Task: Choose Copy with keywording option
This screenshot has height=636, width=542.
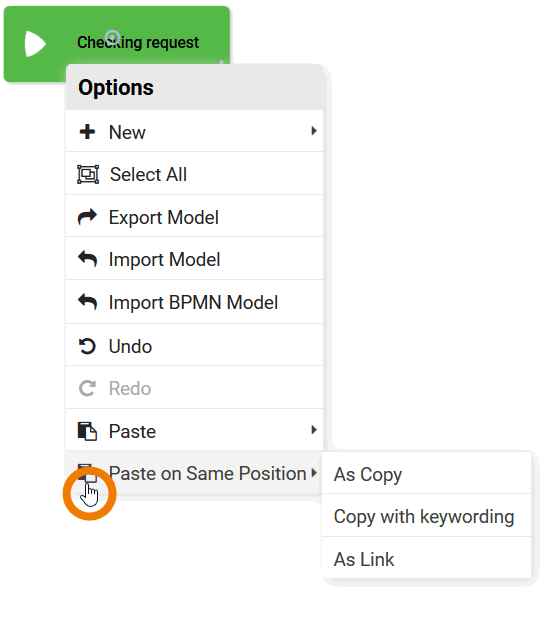Action: click(426, 516)
